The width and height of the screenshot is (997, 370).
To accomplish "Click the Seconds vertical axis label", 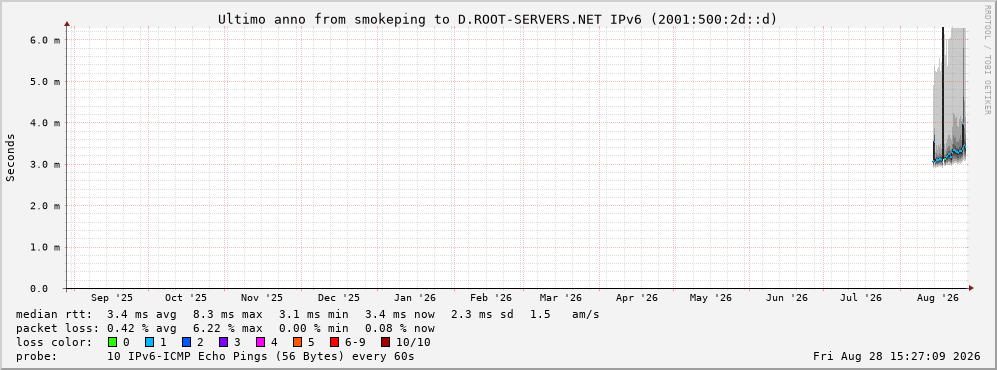I will (x=10, y=157).
